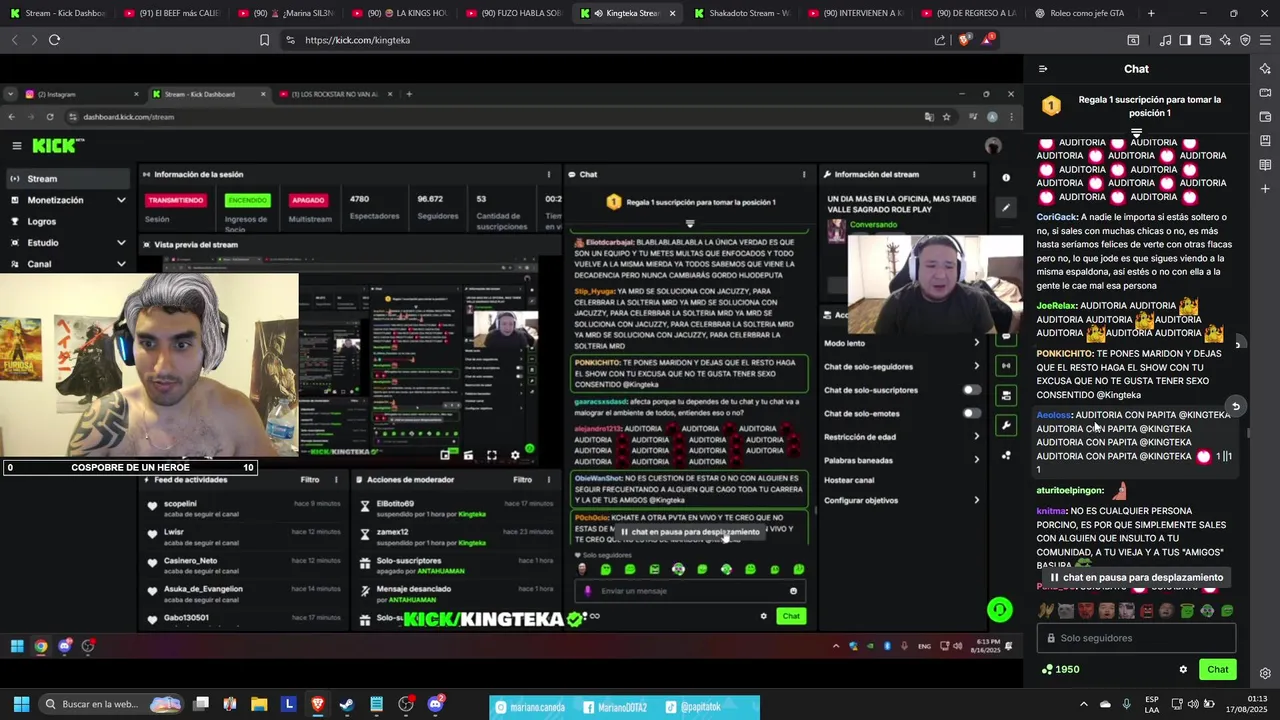Image resolution: width=1280 pixels, height=720 pixels.
Task: Click the Solo seguidores chat input field
Action: coord(1136,638)
